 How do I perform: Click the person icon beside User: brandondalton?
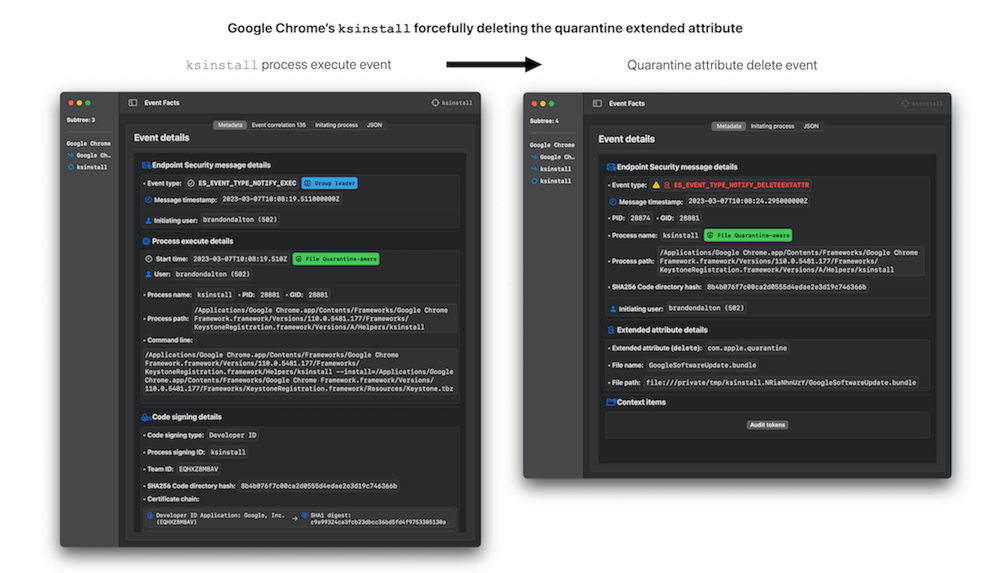(148, 274)
